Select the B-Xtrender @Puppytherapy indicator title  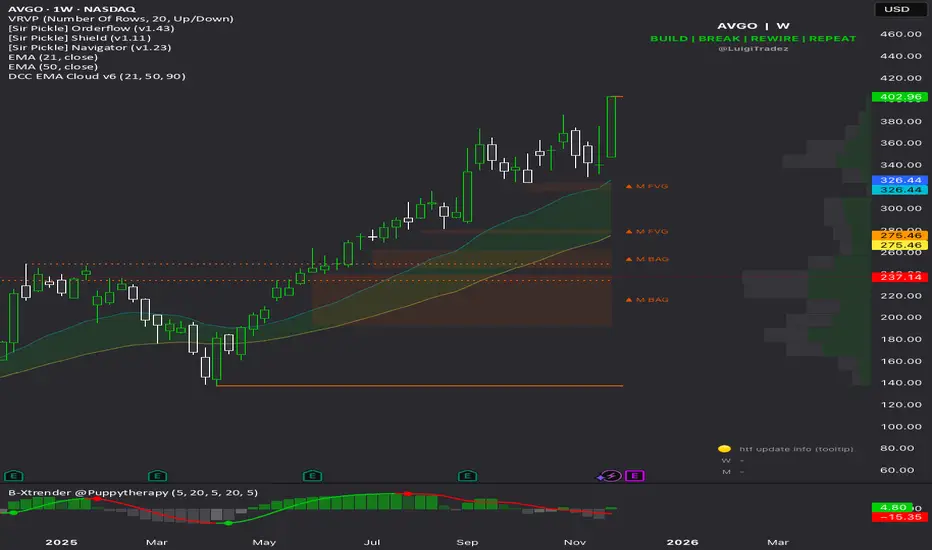click(133, 492)
